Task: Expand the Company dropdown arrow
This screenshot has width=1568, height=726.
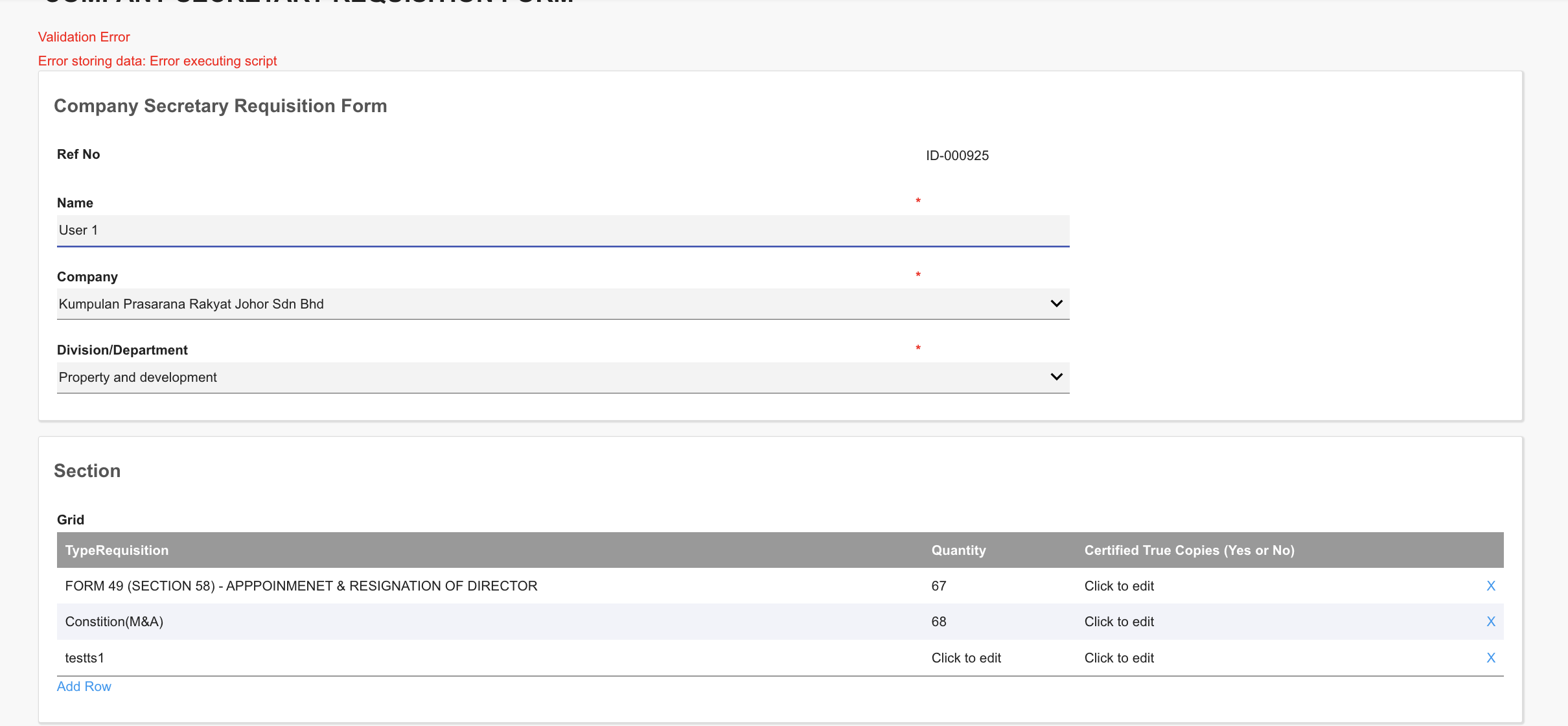Action: pyautogui.click(x=1056, y=304)
